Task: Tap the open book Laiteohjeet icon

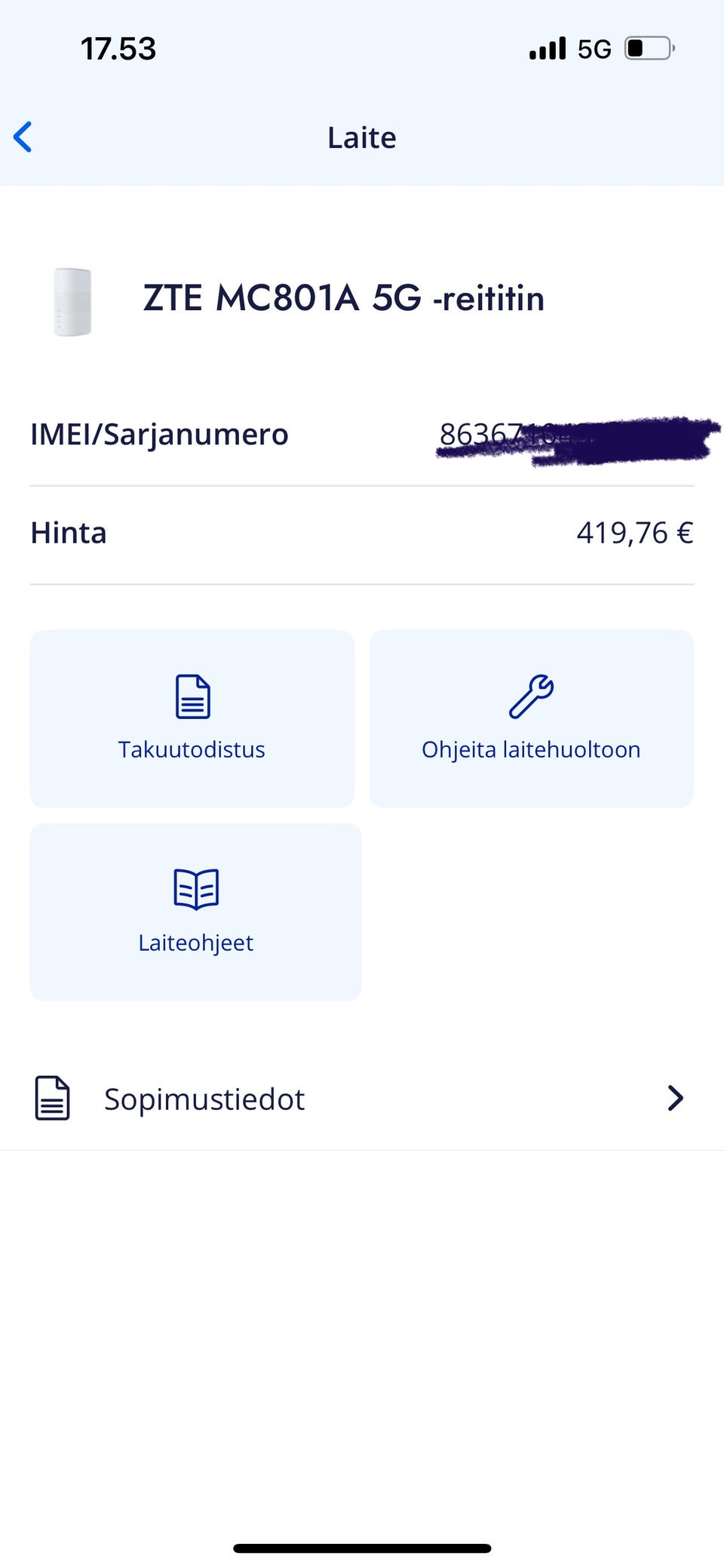Action: pos(196,889)
